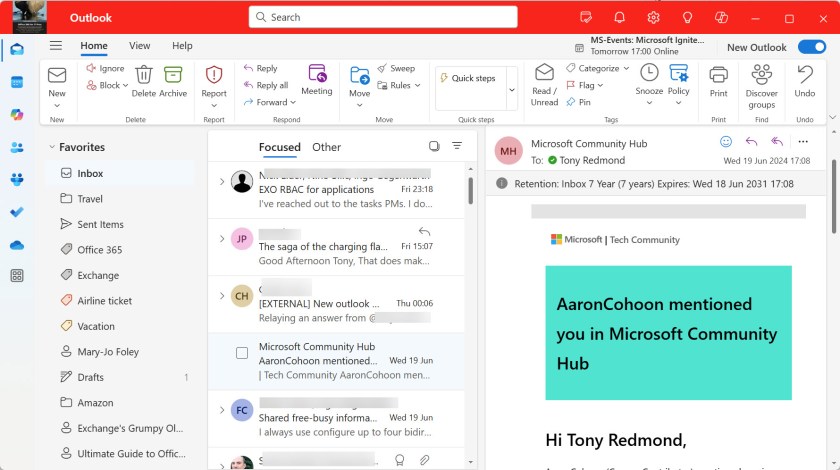The image size is (840, 470).
Task: Open the Sent Items folder
Action: 120,224
